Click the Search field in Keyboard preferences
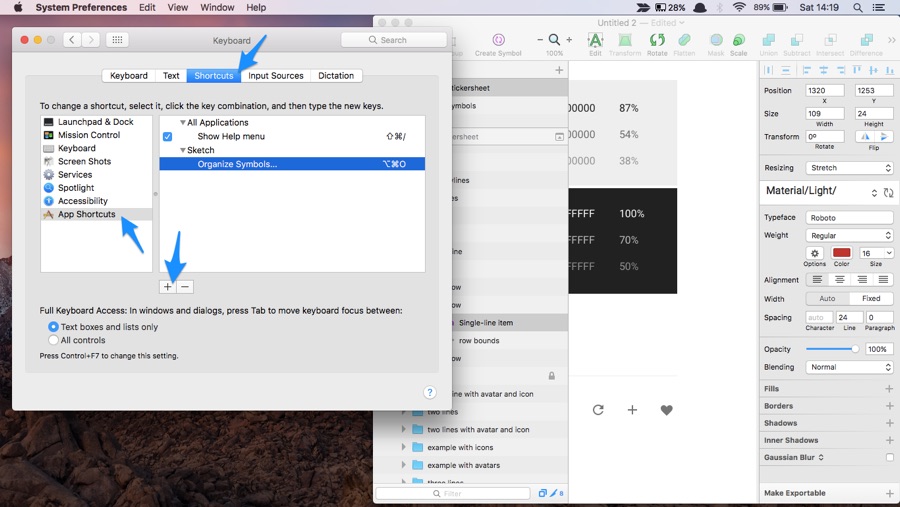Screen dimensions: 900x507 [394, 40]
